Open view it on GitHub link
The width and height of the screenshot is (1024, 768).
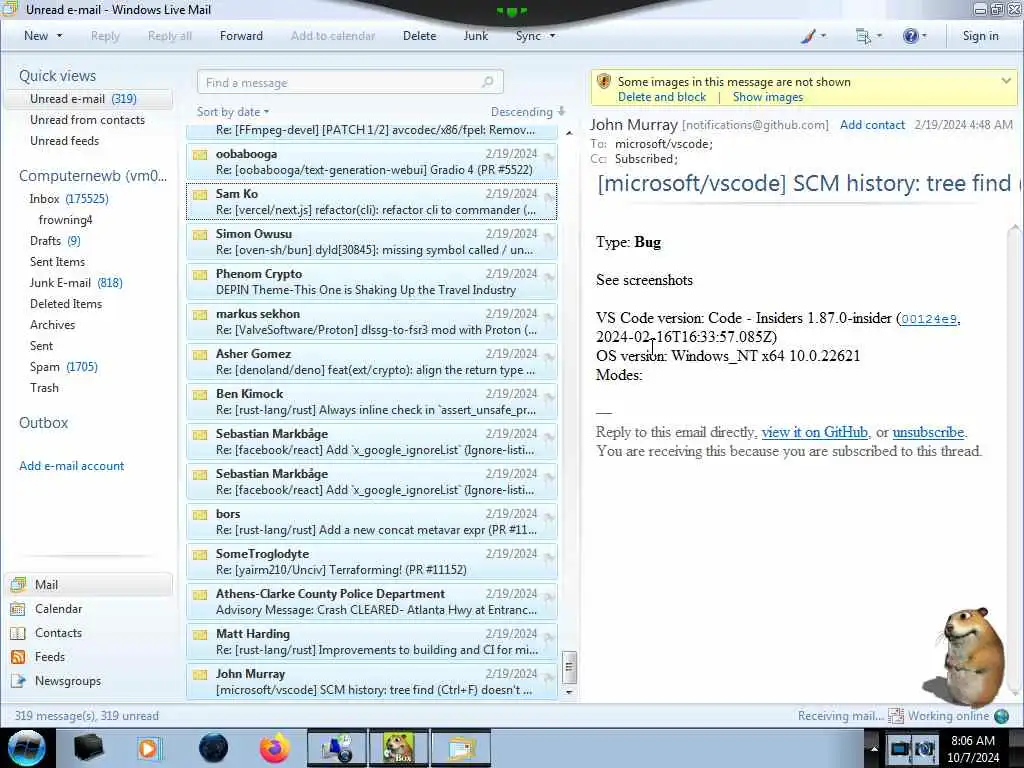[x=814, y=432]
